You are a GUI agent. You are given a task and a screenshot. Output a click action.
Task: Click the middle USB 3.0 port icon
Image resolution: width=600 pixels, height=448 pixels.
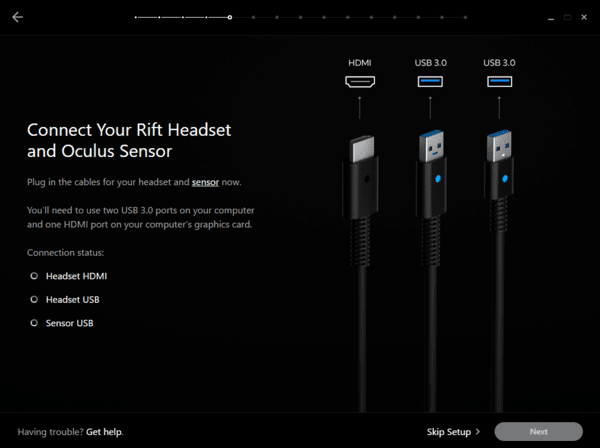(x=430, y=81)
